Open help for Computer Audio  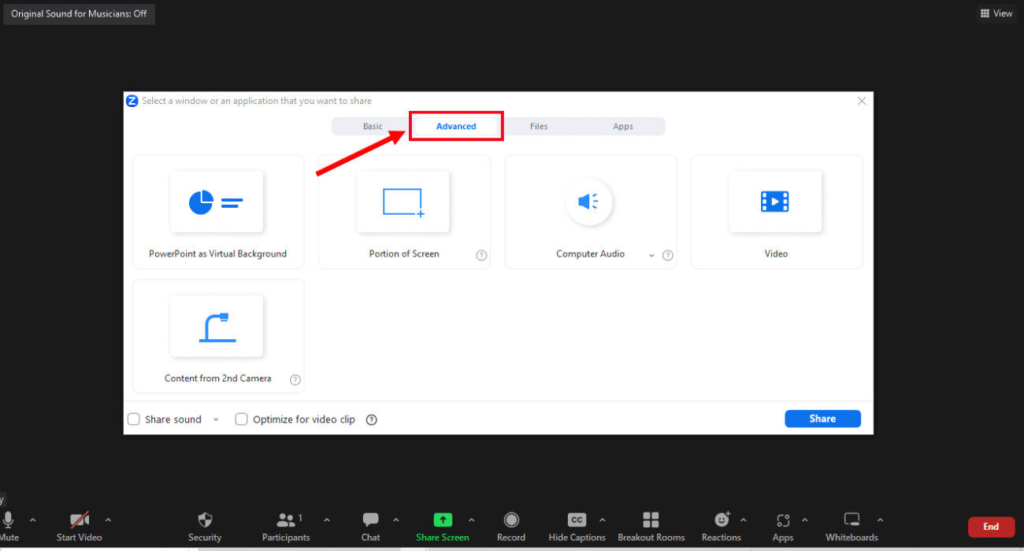pos(667,255)
